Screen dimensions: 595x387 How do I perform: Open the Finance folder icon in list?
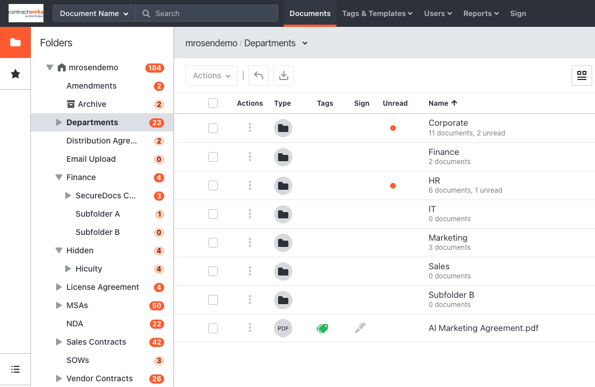(x=283, y=157)
